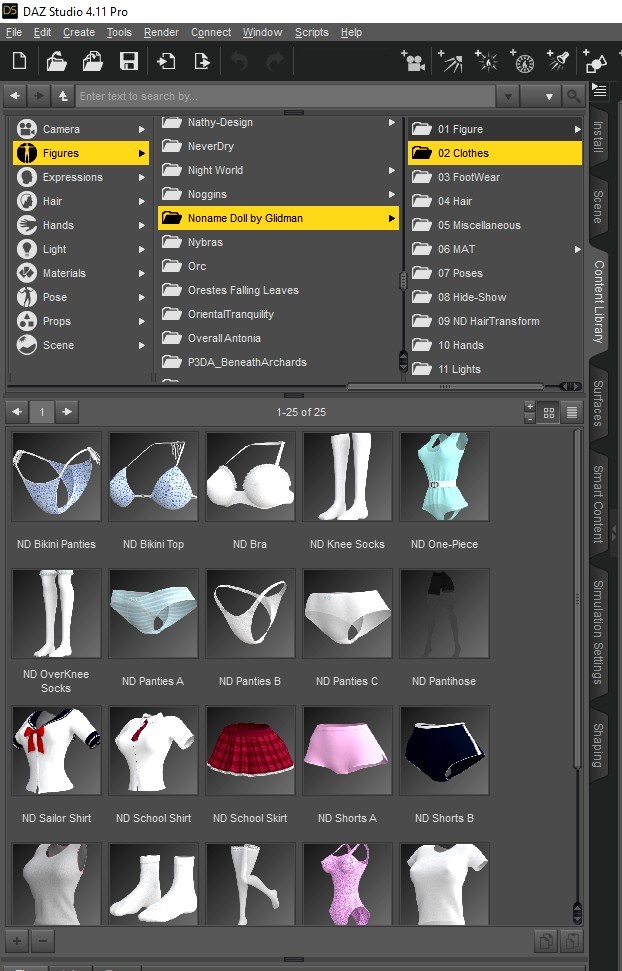Select the ND School Skirt thumbnail

tap(250, 751)
